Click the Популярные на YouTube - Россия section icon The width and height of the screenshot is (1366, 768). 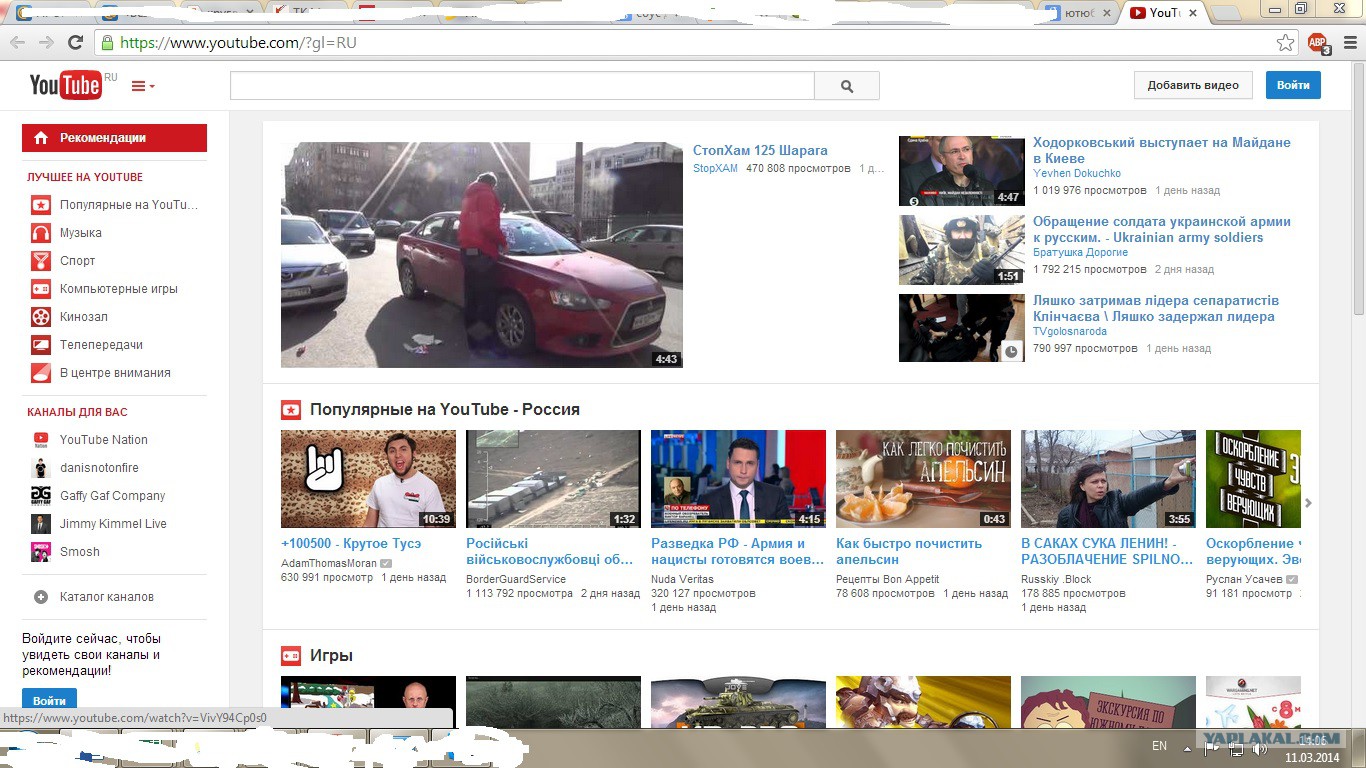coord(291,409)
